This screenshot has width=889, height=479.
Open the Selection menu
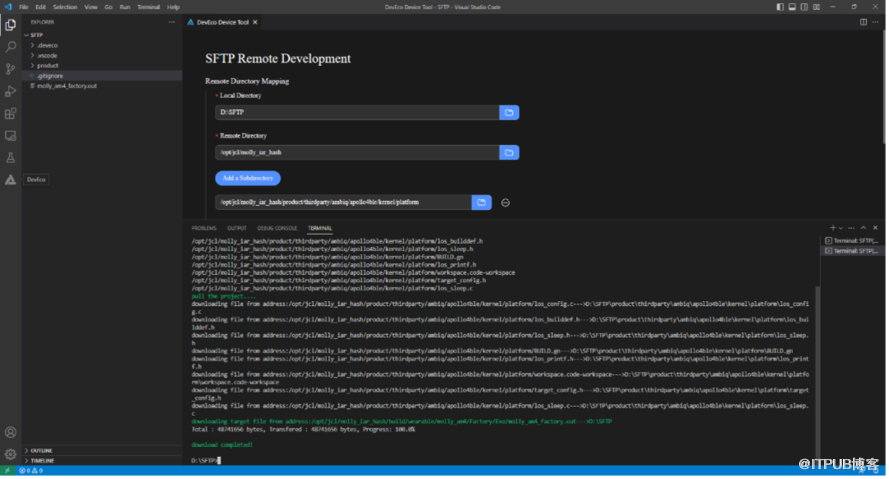coord(65,7)
